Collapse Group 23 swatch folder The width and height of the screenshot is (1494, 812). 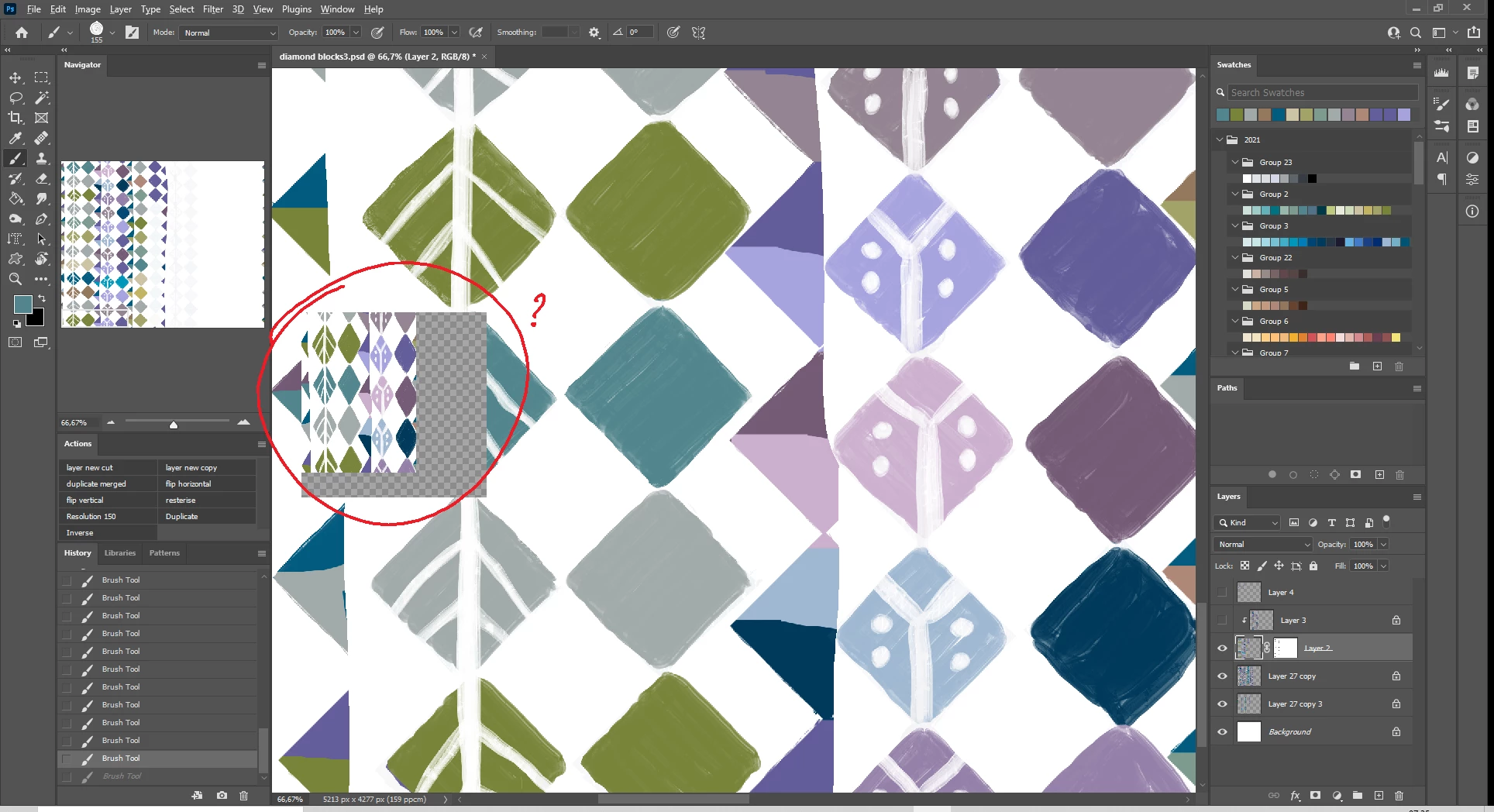coord(1235,162)
